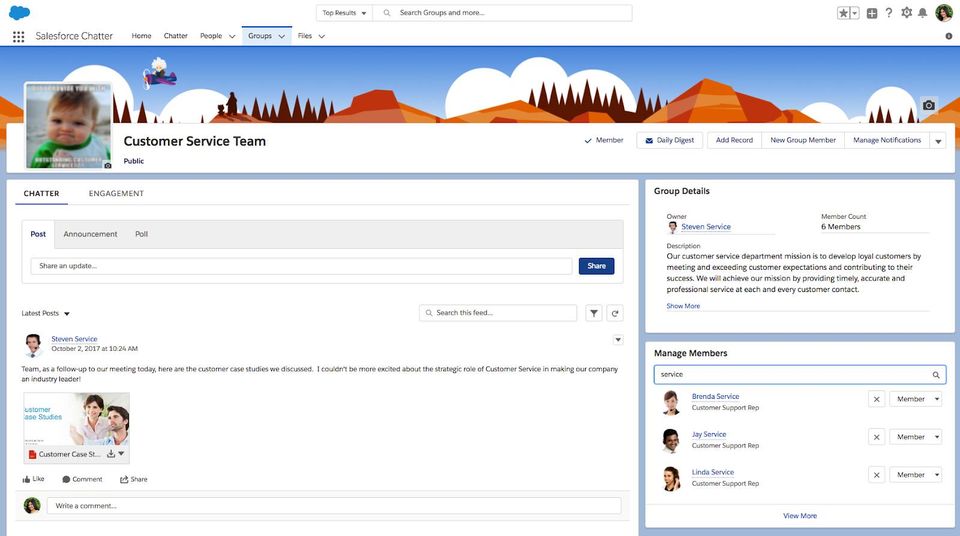Screen dimensions: 960x536
Task: Click the banner camera icon to change photo
Action: point(929,105)
